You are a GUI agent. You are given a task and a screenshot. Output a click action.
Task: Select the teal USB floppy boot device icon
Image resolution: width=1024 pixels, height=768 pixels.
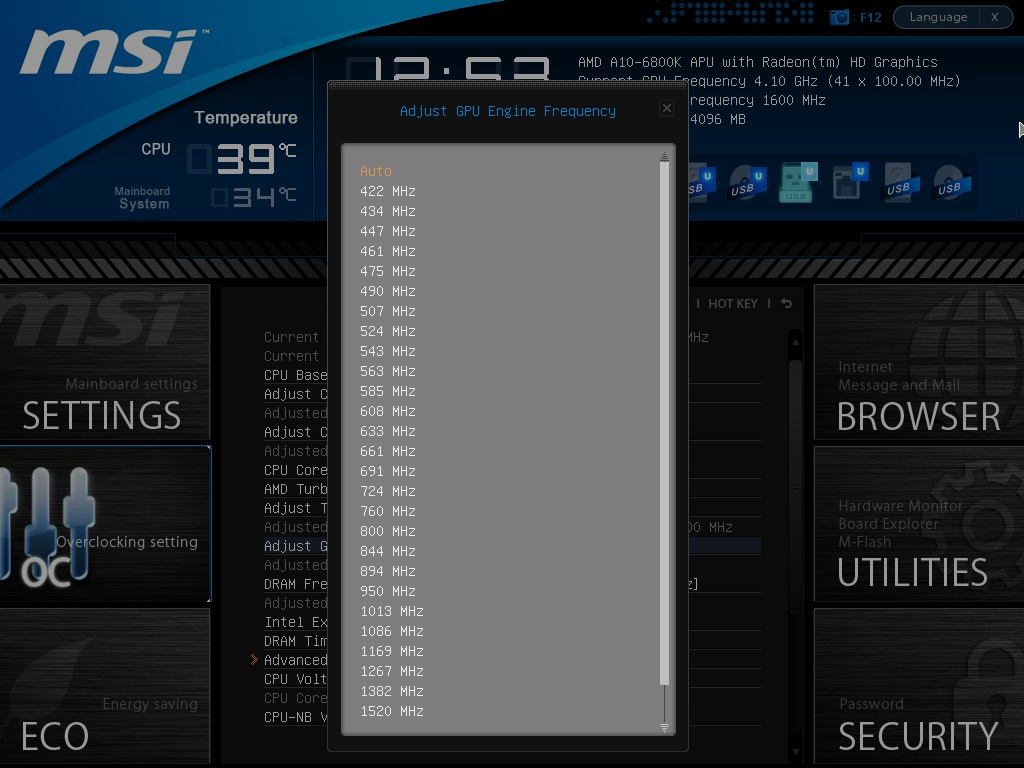(x=797, y=182)
